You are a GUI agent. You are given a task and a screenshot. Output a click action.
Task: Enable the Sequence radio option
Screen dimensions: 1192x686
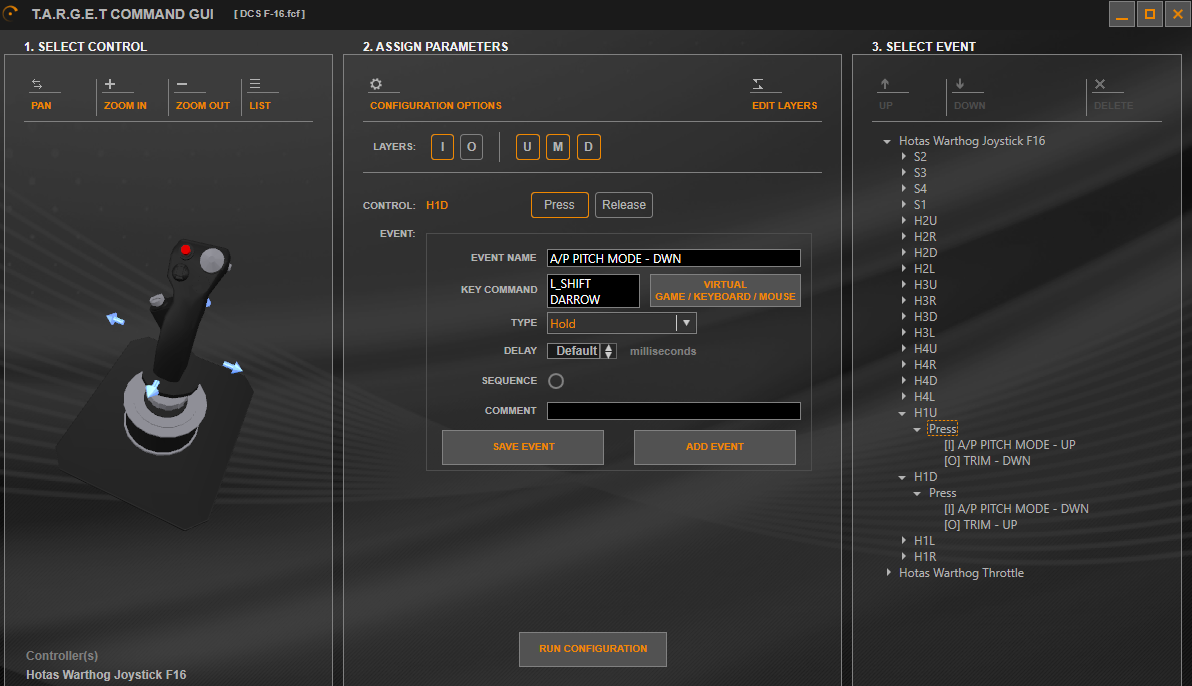click(556, 381)
